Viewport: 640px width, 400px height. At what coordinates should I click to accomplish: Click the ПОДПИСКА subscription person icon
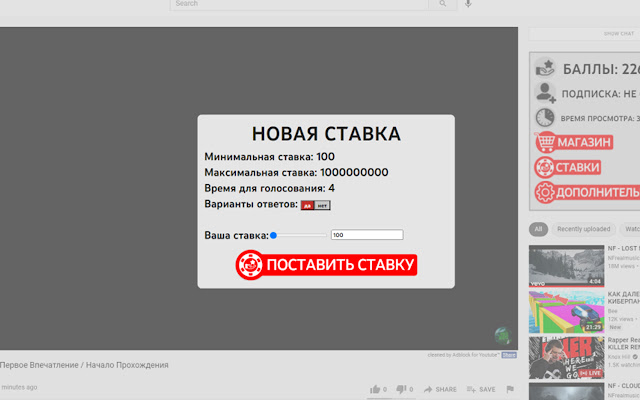pos(545,93)
